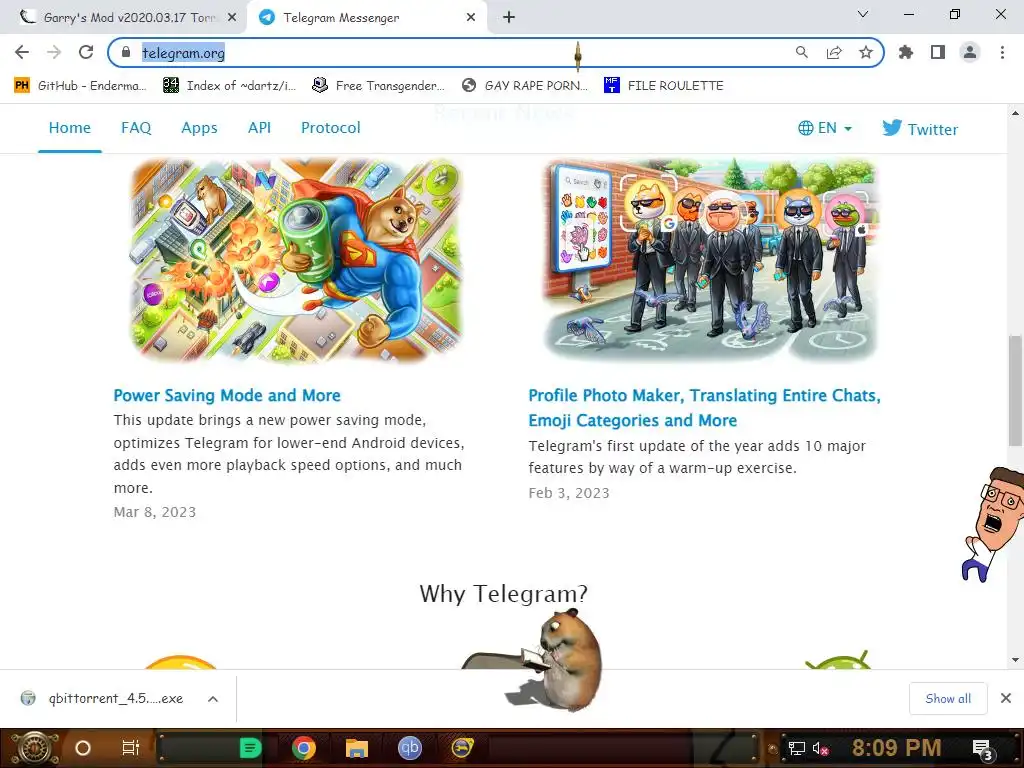Open qBittorrent from the taskbar
The image size is (1024, 768).
tap(409, 748)
